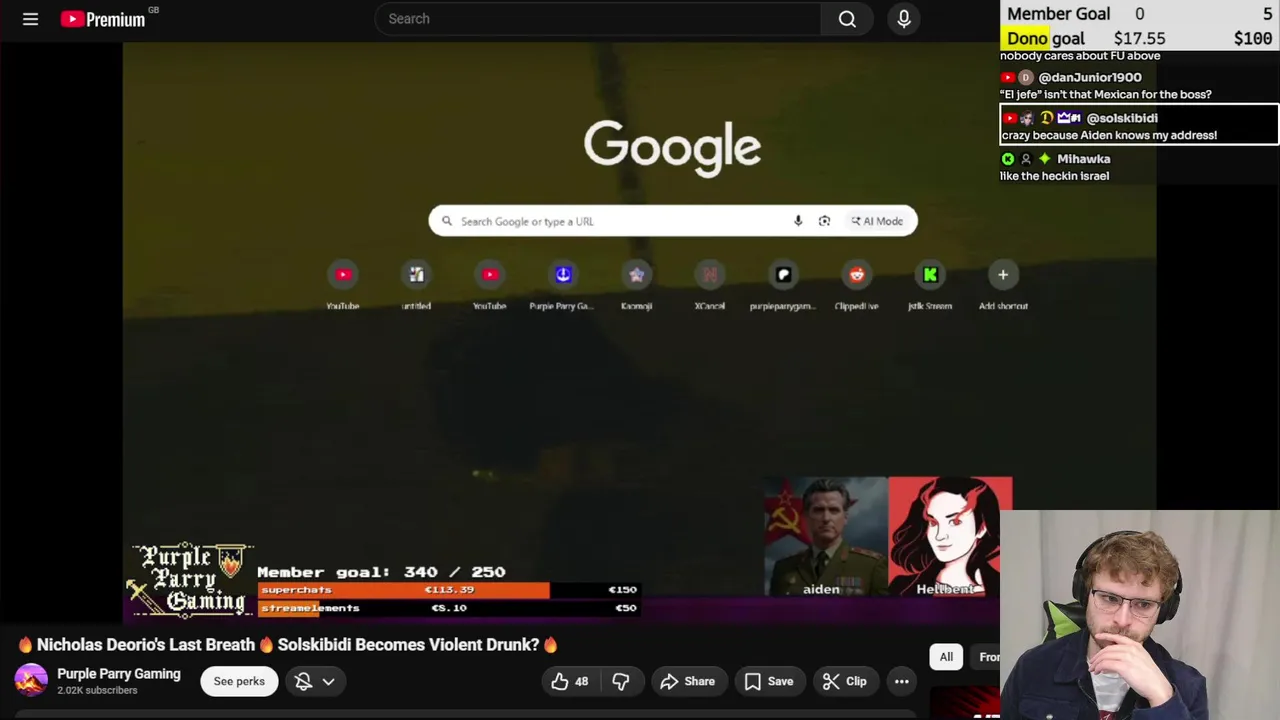The image size is (1280, 720).
Task: Click the '$100' Dono goal target
Action: pyautogui.click(x=1253, y=39)
